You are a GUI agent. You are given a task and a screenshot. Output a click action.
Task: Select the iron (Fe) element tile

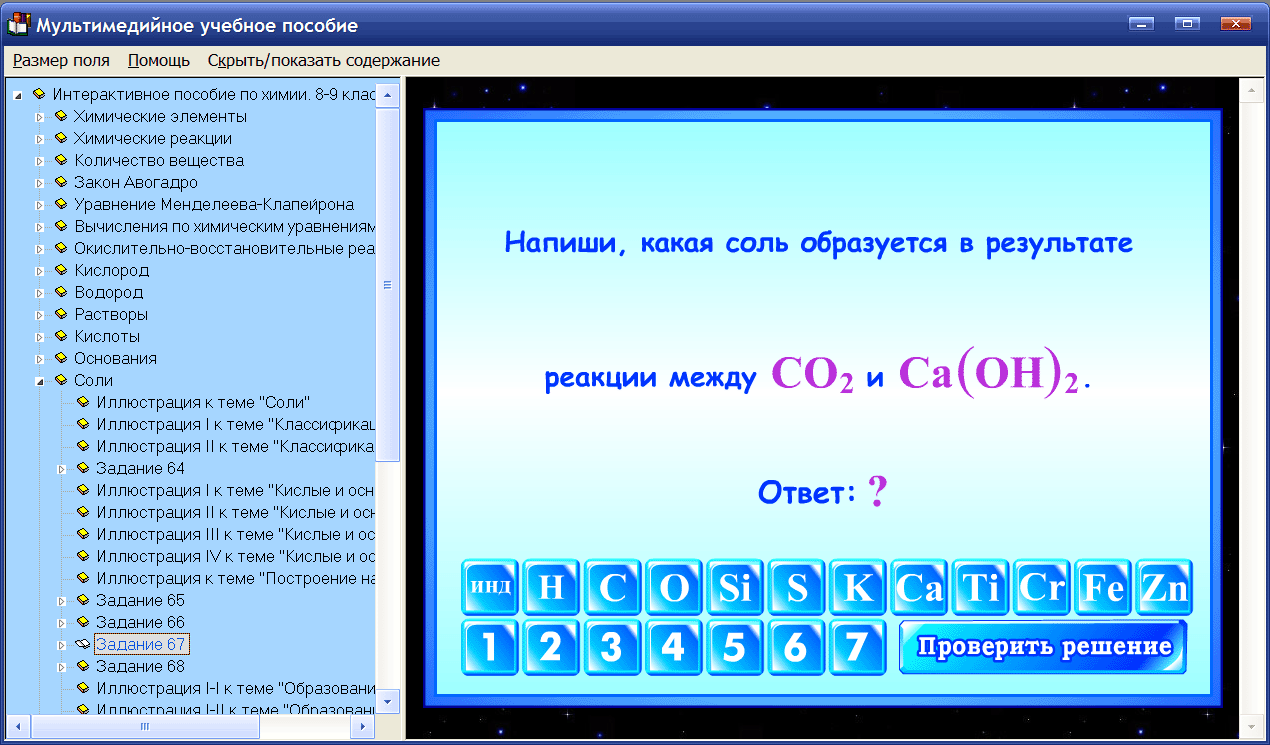[1102, 588]
